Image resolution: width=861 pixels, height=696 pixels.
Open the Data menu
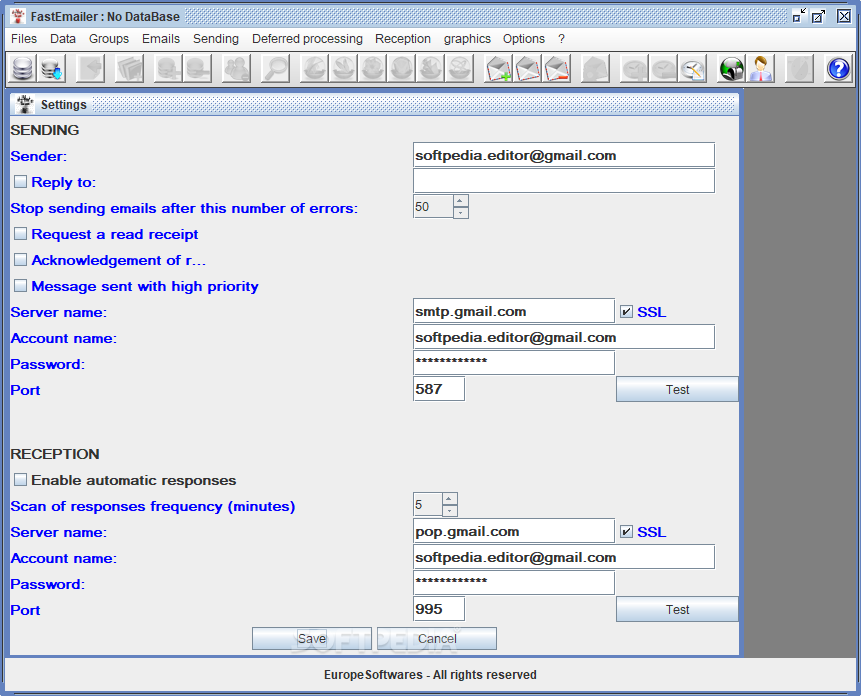pos(63,39)
